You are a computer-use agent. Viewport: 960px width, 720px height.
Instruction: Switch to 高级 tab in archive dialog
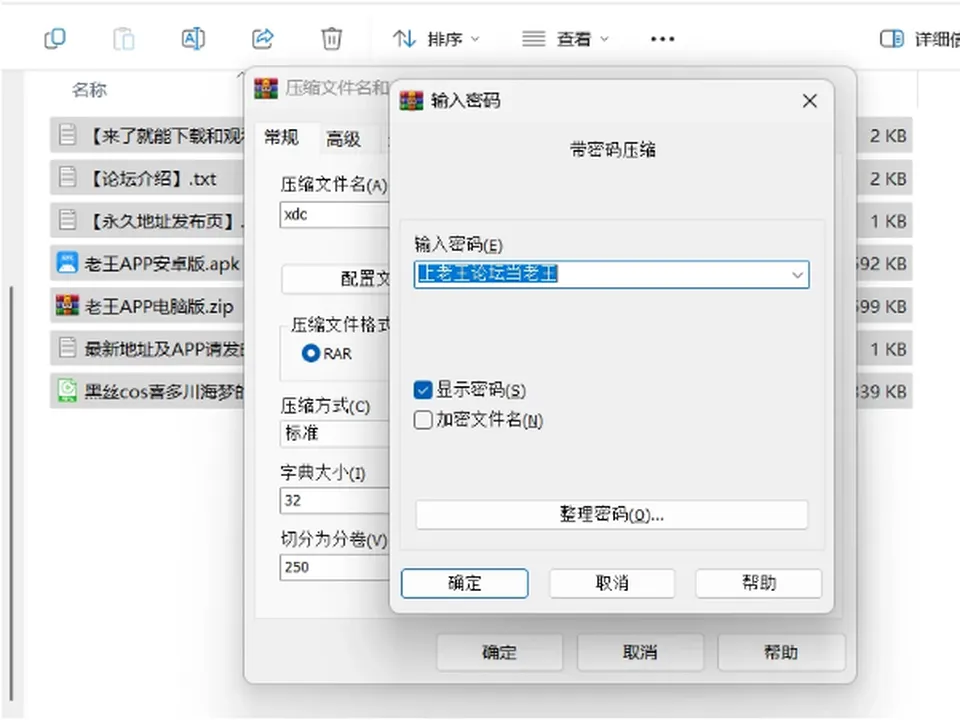point(343,139)
